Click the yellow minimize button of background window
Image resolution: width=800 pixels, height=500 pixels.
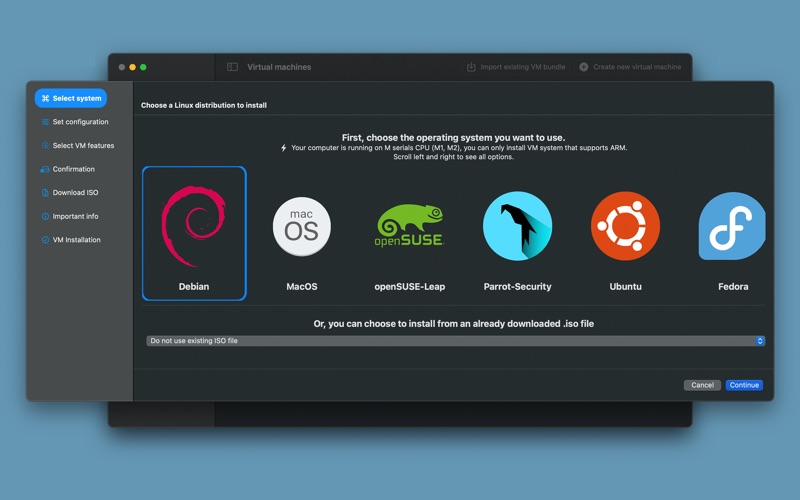pos(133,67)
